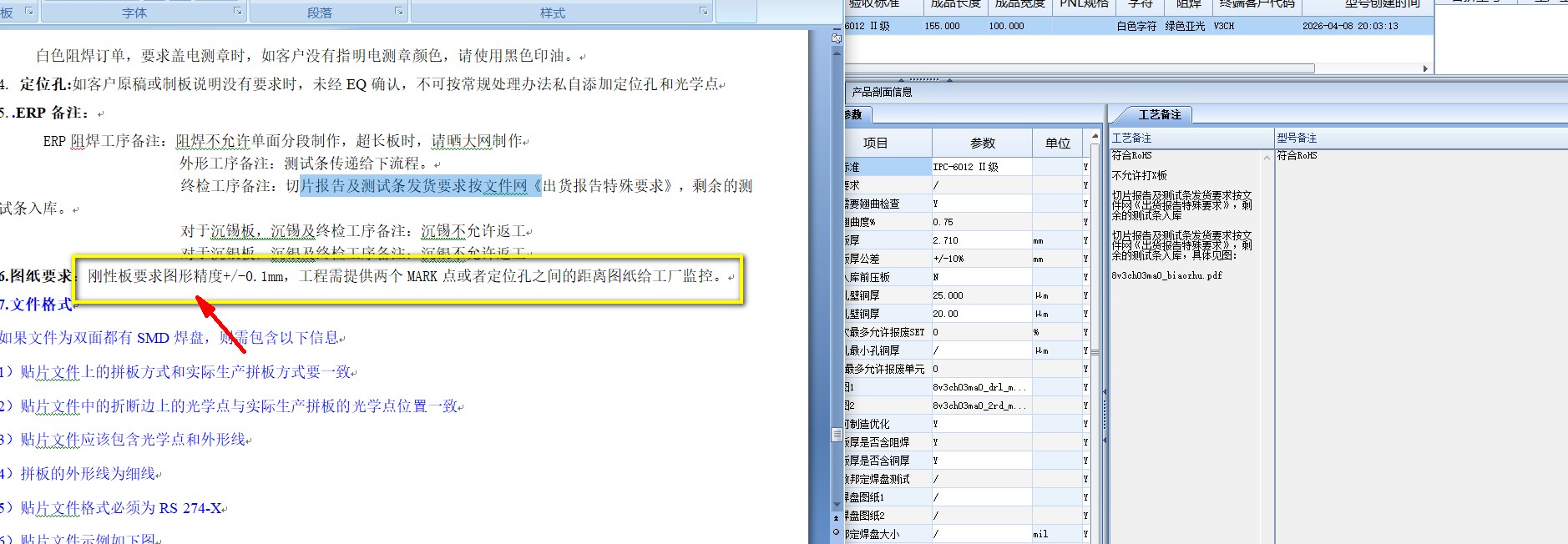Image resolution: width=1568 pixels, height=544 pixels.
Task: Click the Word vertical scrollbar thumb
Action: (x=837, y=435)
